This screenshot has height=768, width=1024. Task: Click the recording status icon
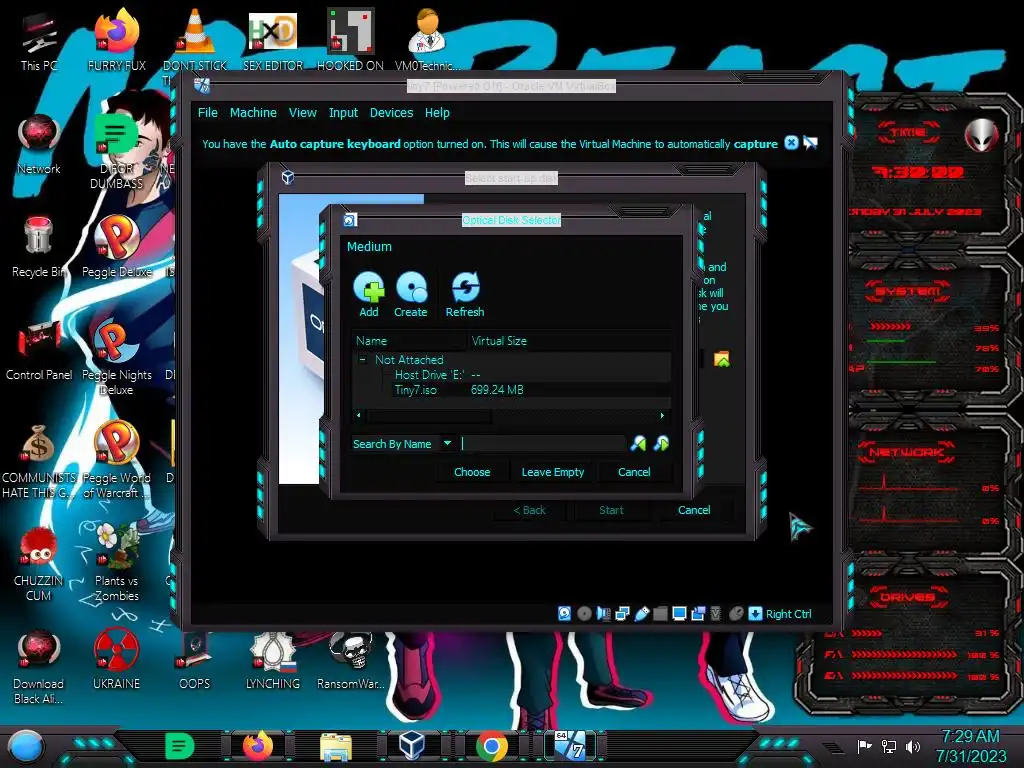(x=698, y=613)
